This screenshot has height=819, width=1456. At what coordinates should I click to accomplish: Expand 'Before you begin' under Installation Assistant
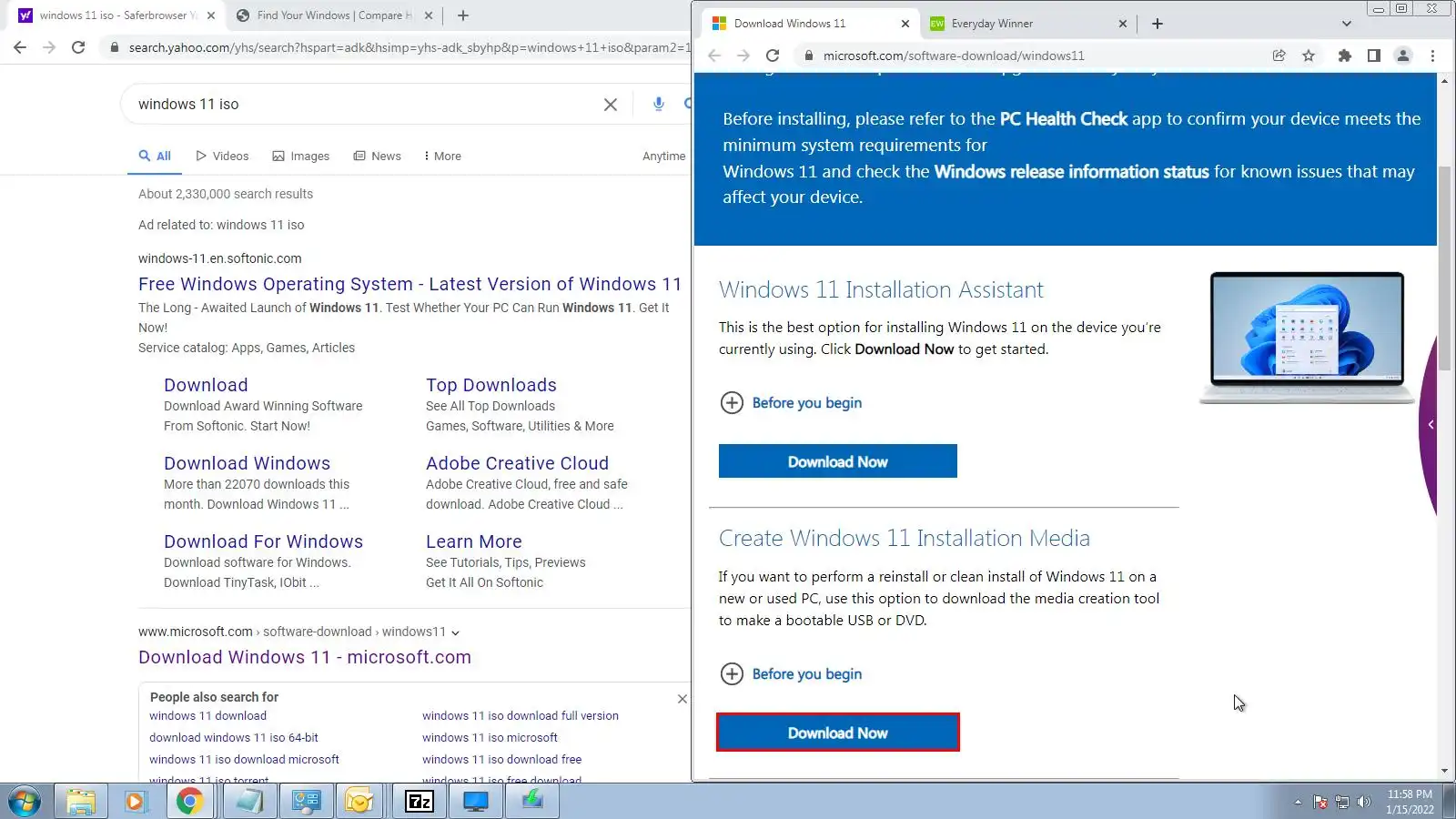click(791, 403)
